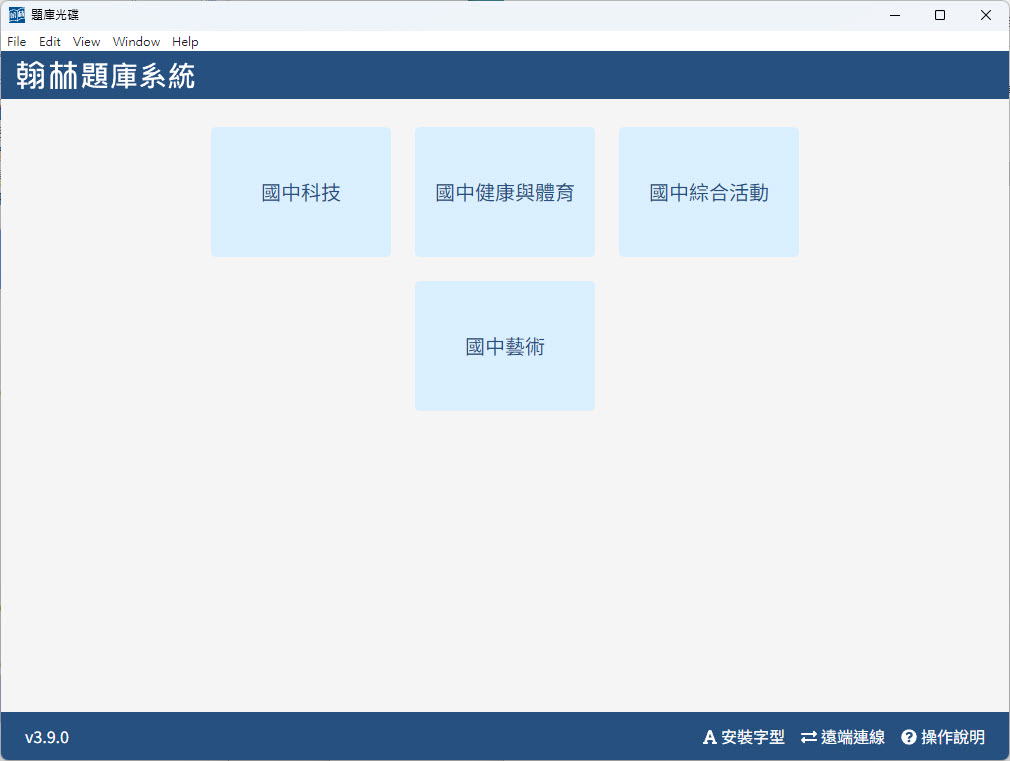Click the 翰林題庫系統 header title
The height and width of the screenshot is (761, 1010).
coord(106,75)
